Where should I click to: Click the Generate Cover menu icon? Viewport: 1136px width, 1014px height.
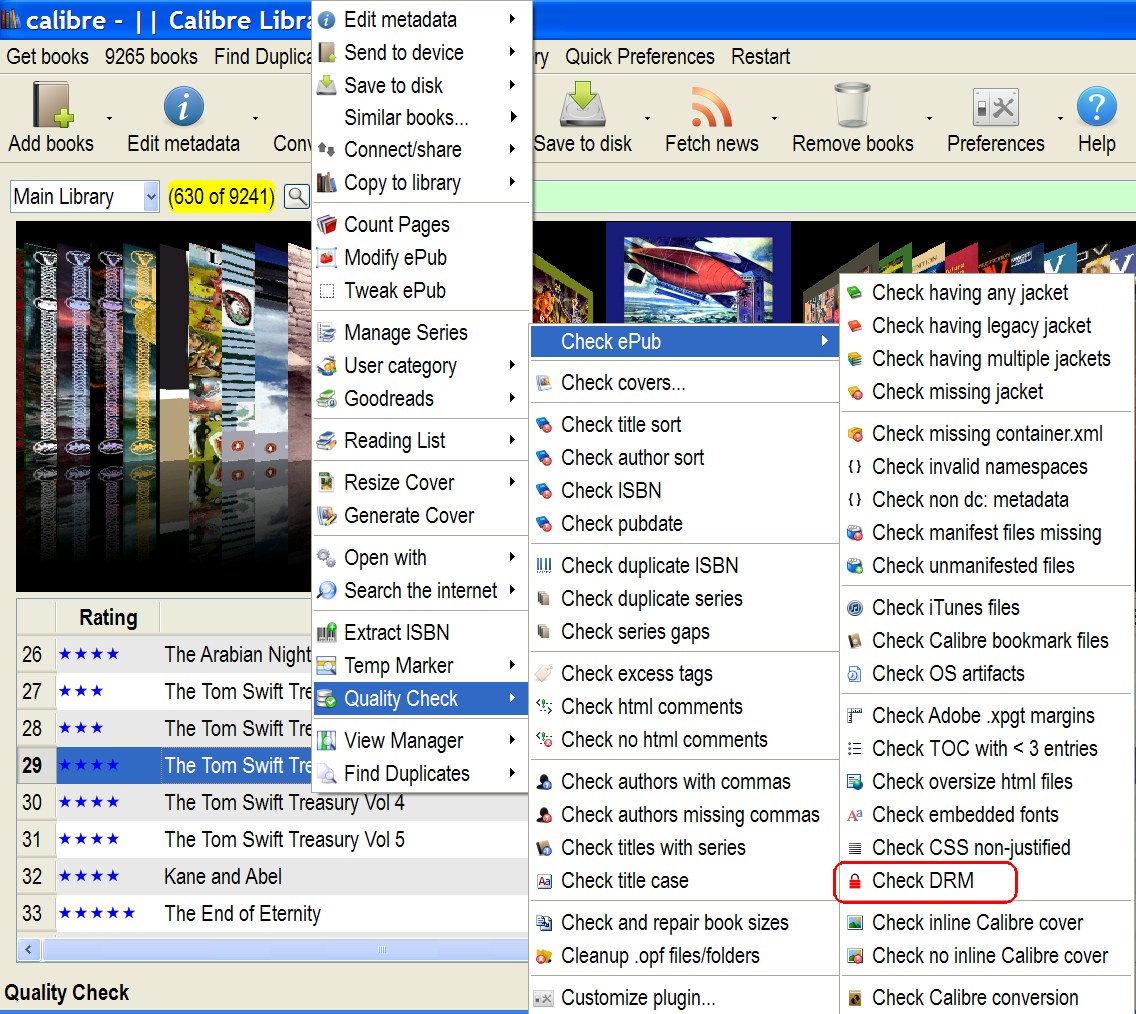(327, 516)
